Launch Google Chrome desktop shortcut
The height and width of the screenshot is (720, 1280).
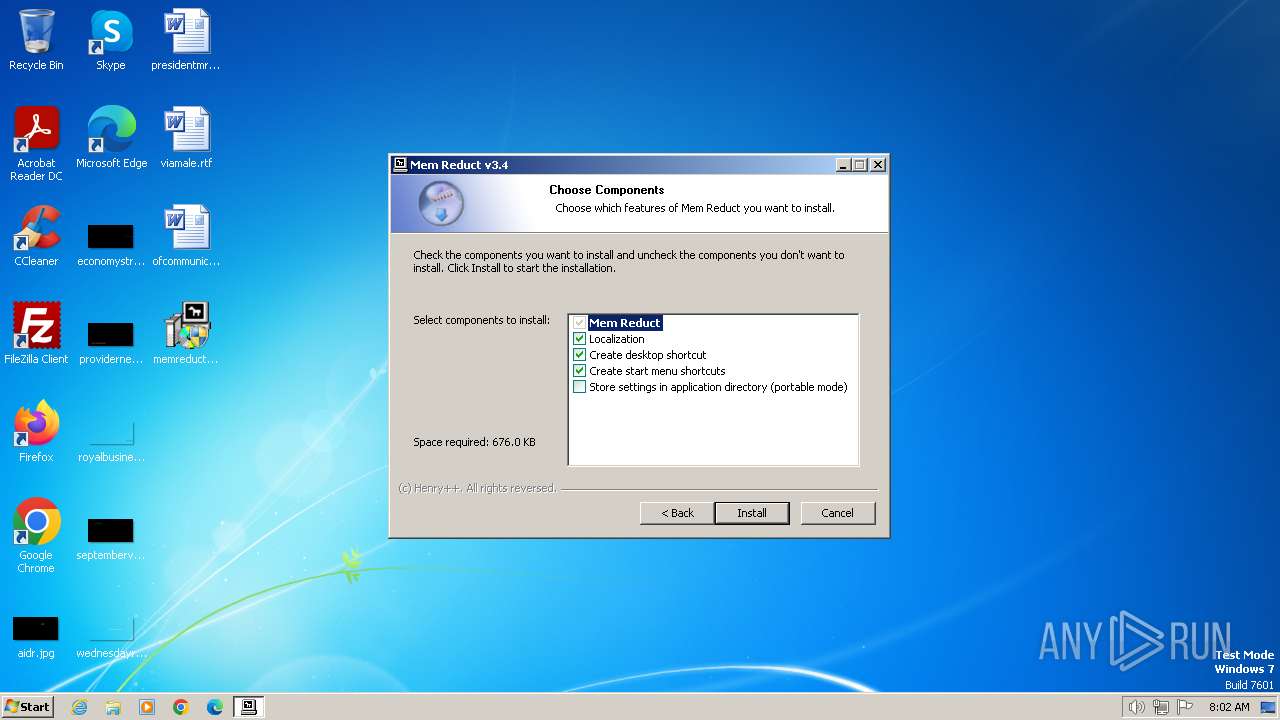(x=36, y=536)
